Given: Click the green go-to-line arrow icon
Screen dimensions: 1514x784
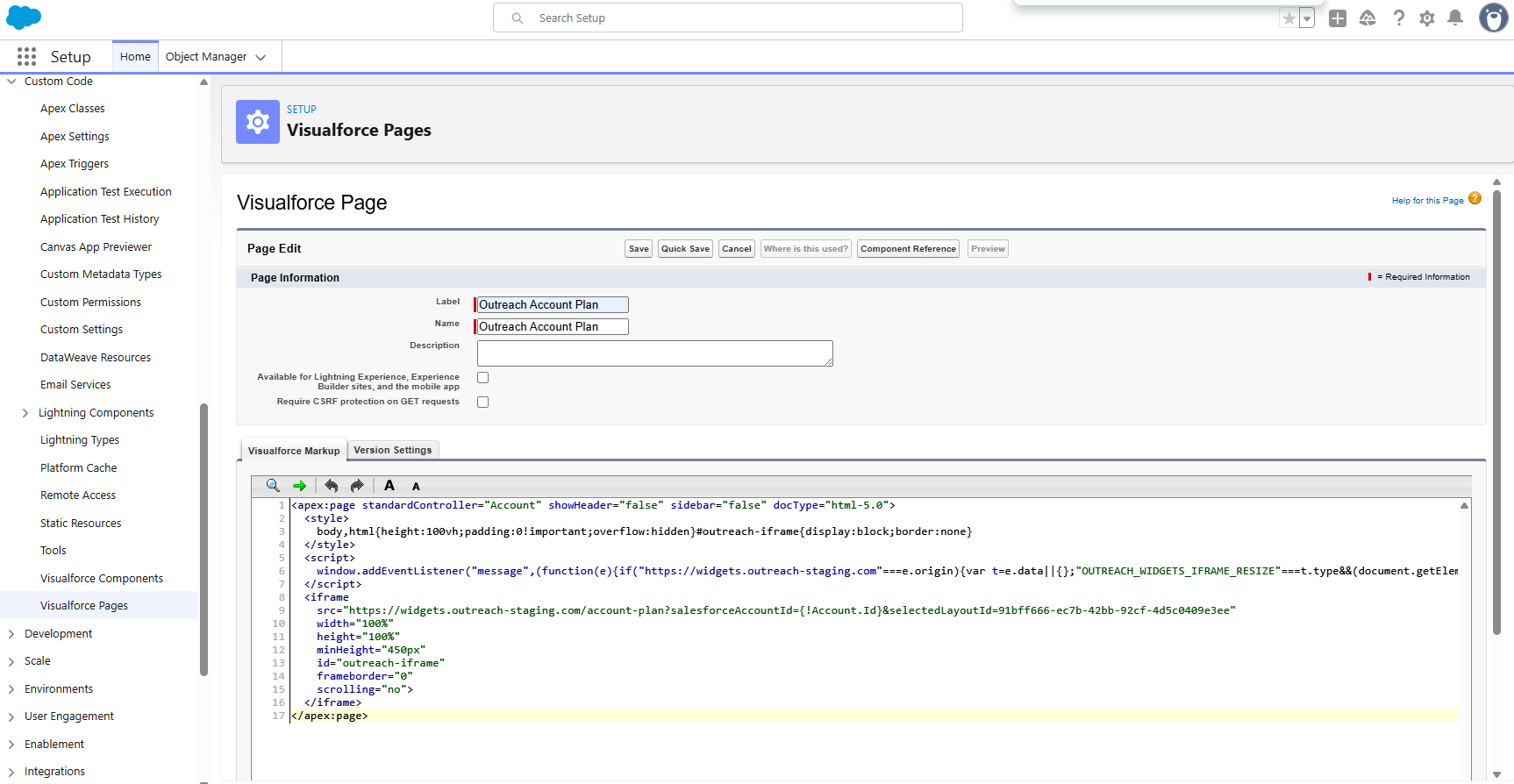Looking at the screenshot, I should point(300,486).
